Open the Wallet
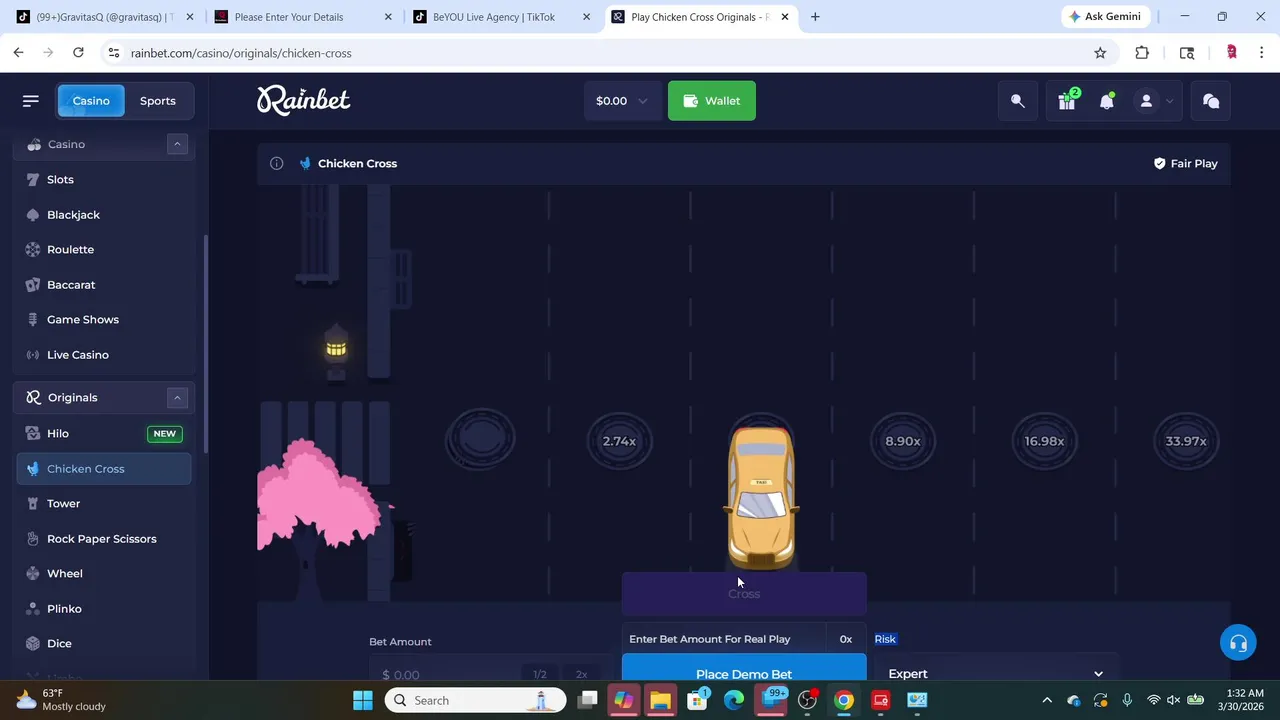Screen dimensions: 1280x720 click(x=712, y=101)
